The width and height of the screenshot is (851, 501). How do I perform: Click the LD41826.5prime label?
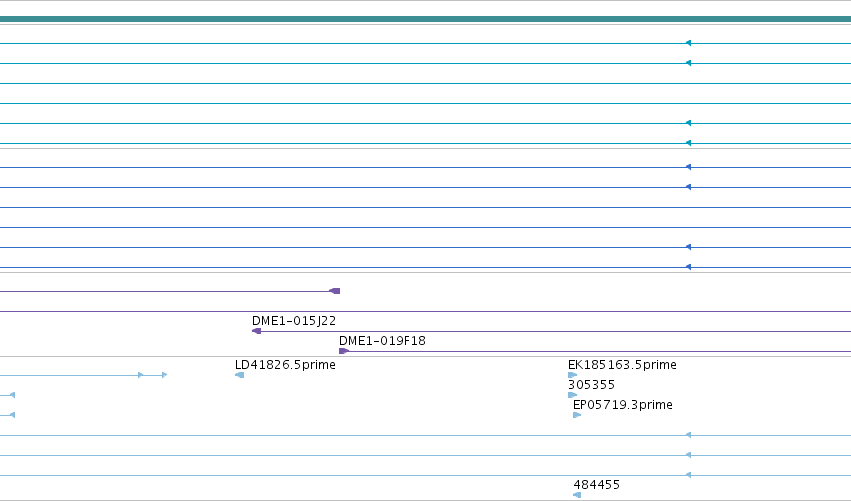click(285, 365)
